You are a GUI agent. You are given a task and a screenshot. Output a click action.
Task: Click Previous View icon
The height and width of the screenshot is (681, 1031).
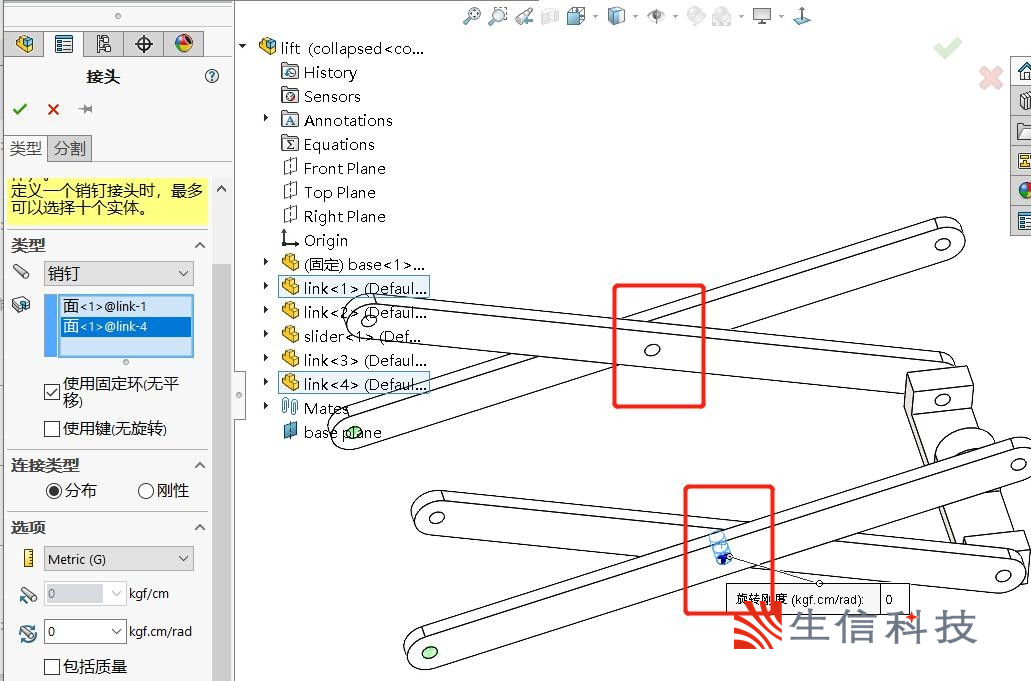click(x=524, y=16)
